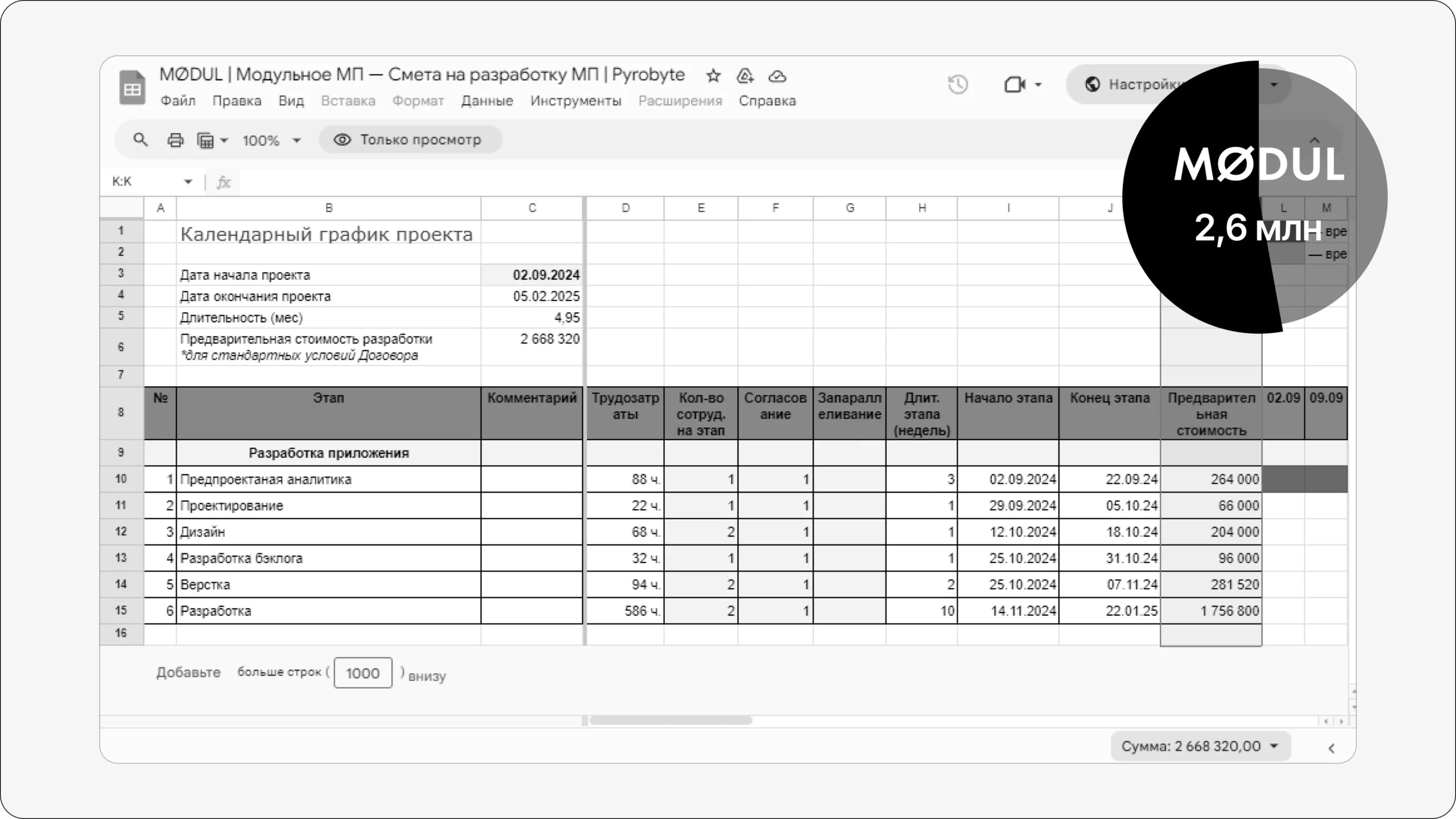Click the search magnifier in toolbar

click(140, 140)
